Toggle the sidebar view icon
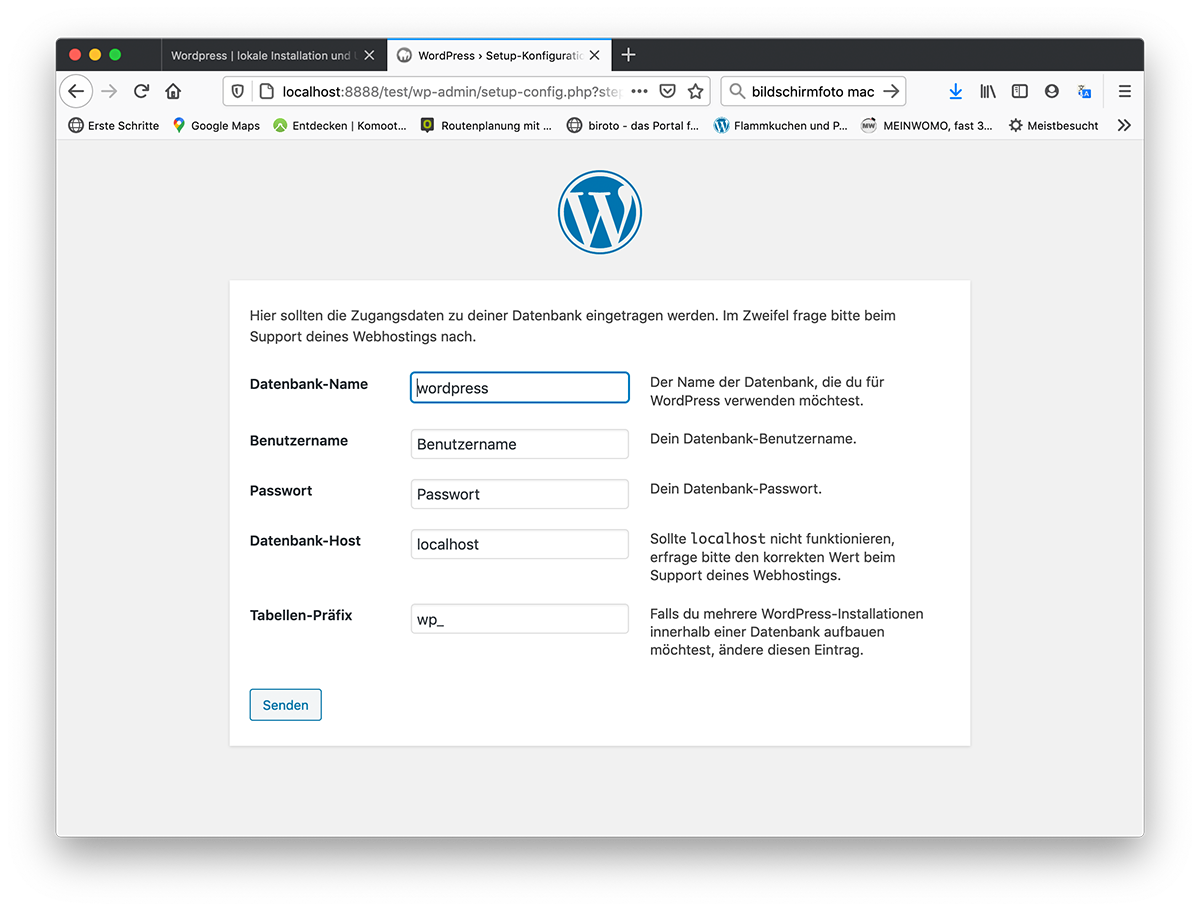This screenshot has height=911, width=1200. tap(1019, 91)
